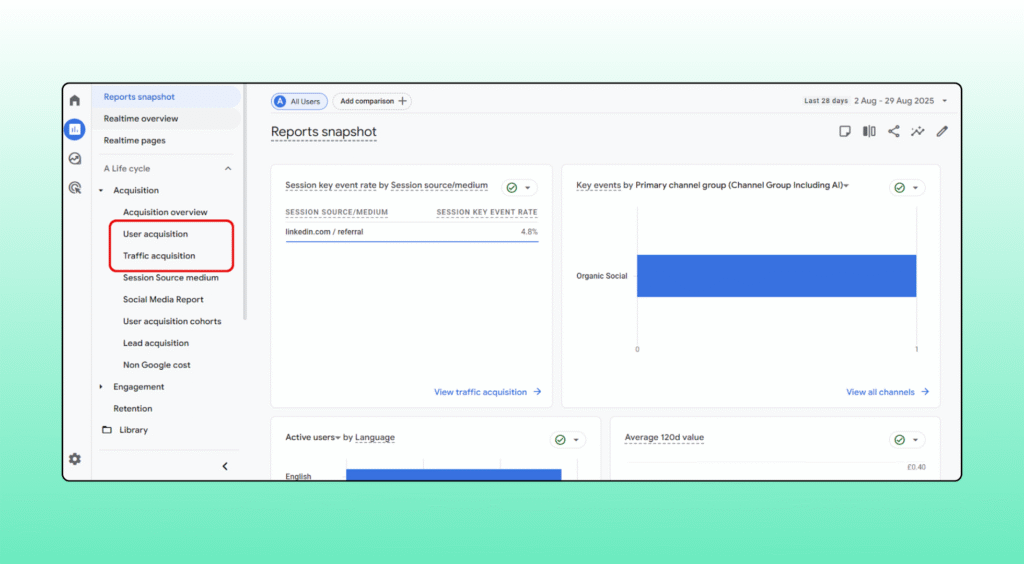Open the Advertising target icon
Screen dimensions: 1024x564
(x=74, y=187)
